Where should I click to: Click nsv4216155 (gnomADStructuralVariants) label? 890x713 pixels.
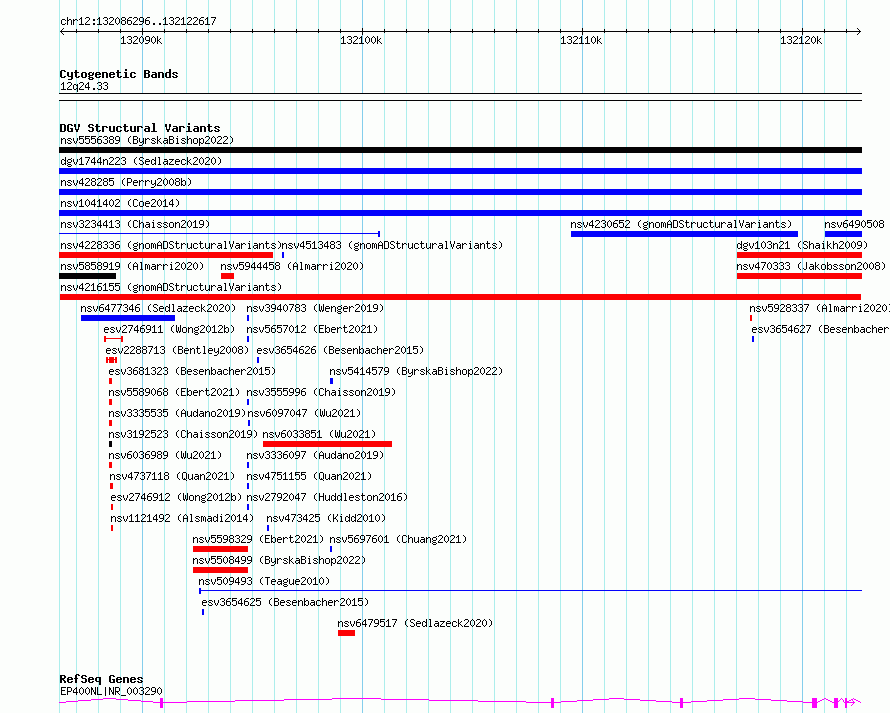tap(171, 287)
